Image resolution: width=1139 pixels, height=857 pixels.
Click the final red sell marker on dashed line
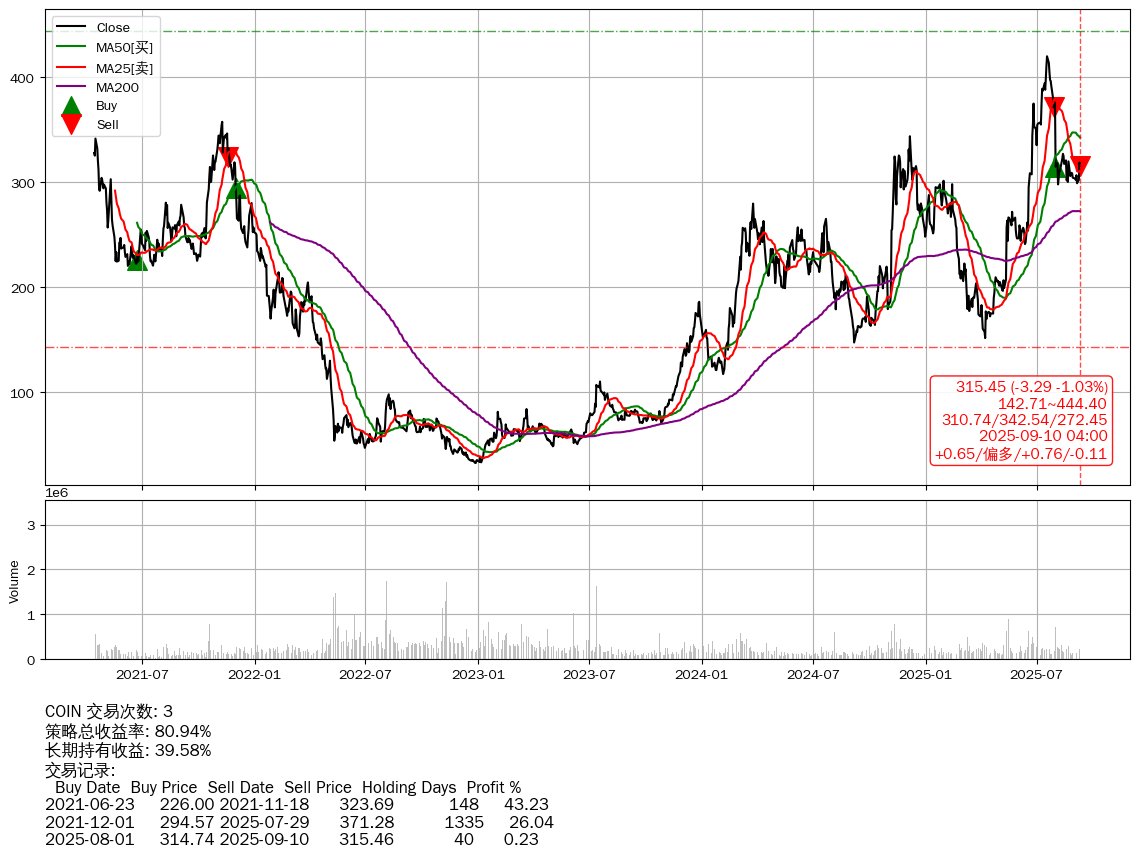[x=1080, y=166]
